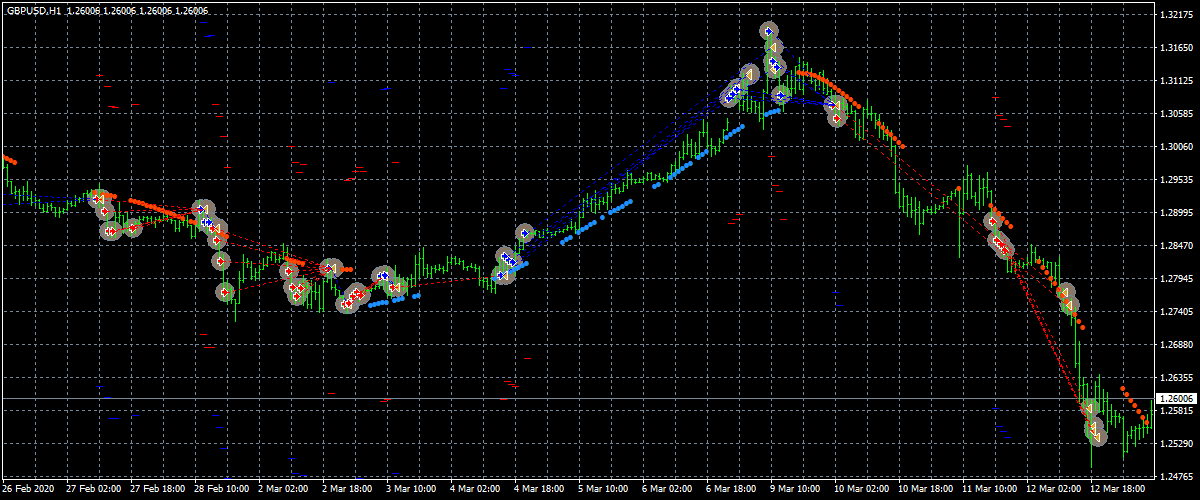Click the 1.26355 price axis label
1200x500 pixels.
pos(1175,378)
